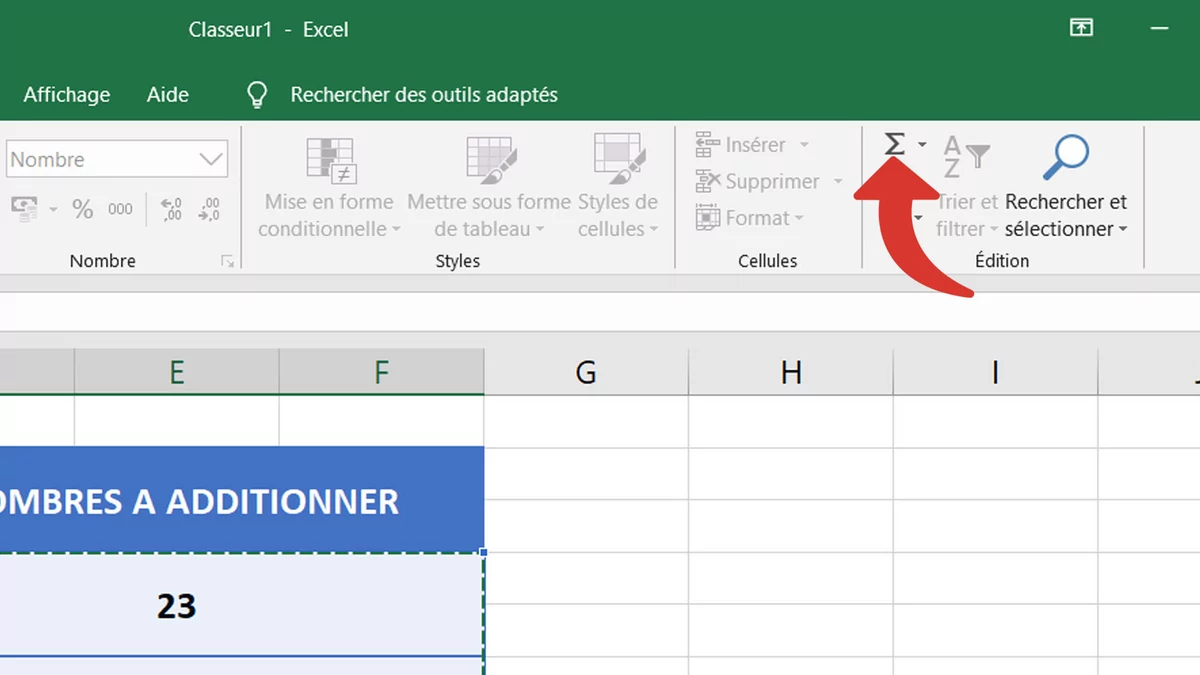The height and width of the screenshot is (675, 1200).
Task: Click the increase decimal icon
Action: (x=171, y=209)
